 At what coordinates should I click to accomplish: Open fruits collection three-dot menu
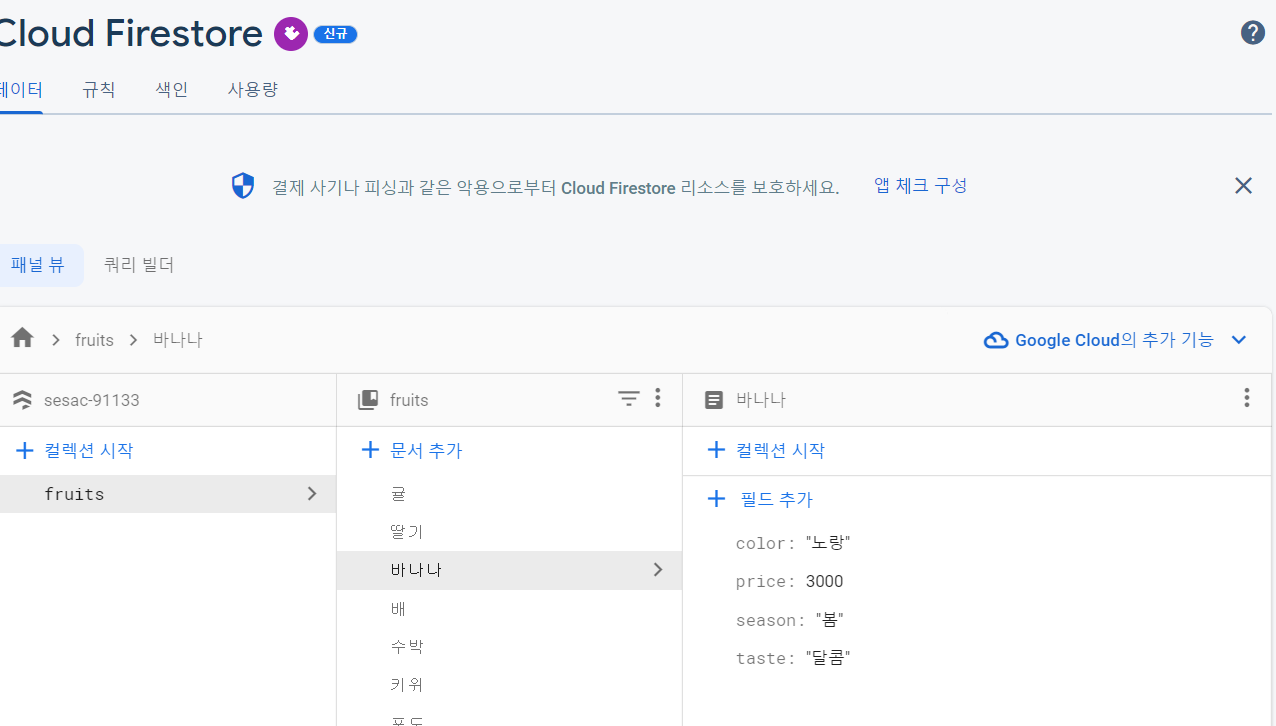click(x=657, y=398)
